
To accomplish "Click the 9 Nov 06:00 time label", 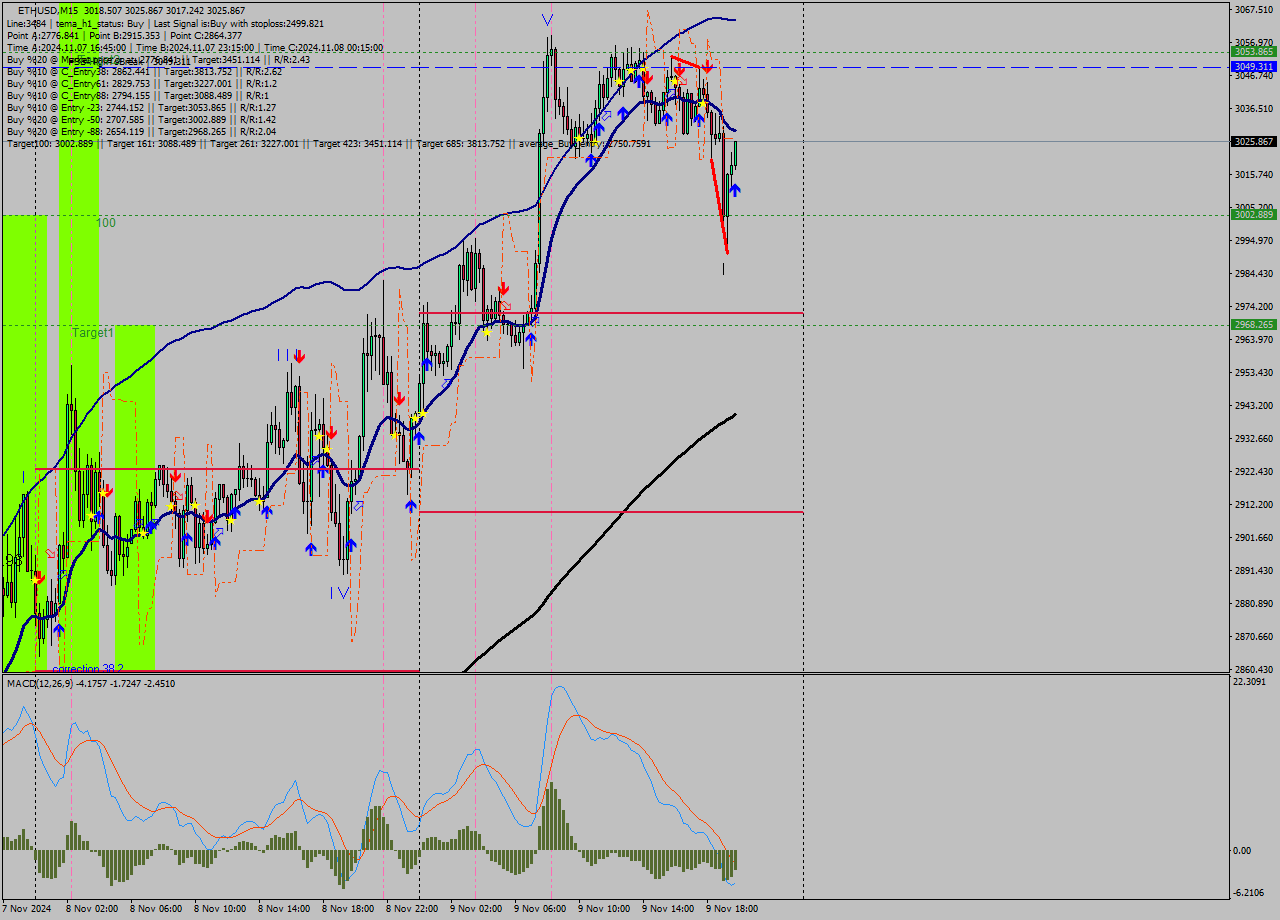I will [539, 909].
